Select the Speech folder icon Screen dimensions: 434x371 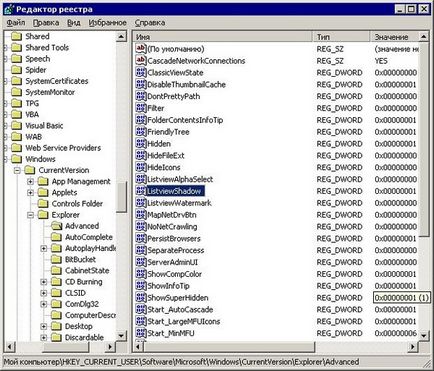pyautogui.click(x=16, y=59)
